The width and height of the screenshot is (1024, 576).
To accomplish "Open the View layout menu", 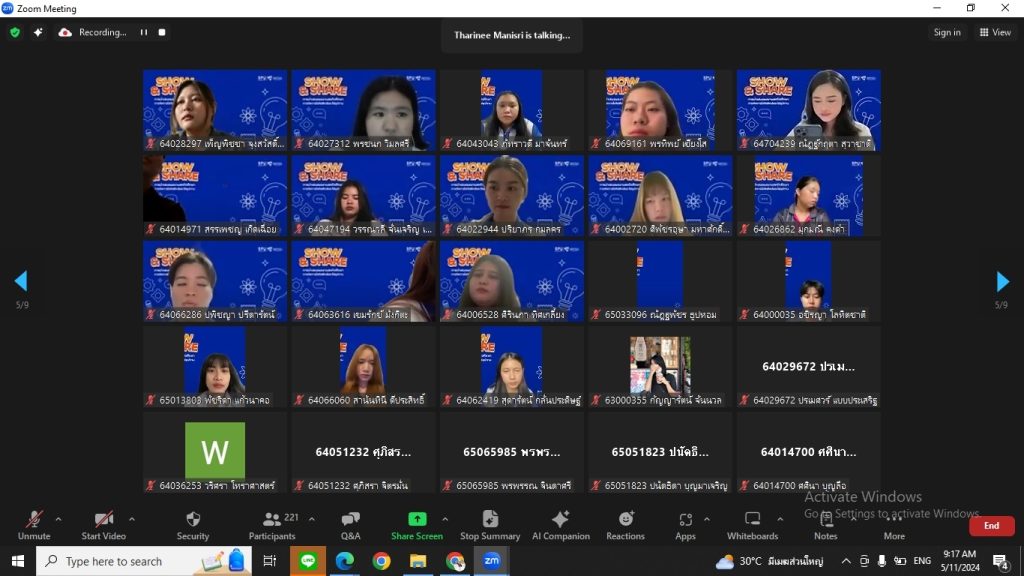I will [x=995, y=32].
